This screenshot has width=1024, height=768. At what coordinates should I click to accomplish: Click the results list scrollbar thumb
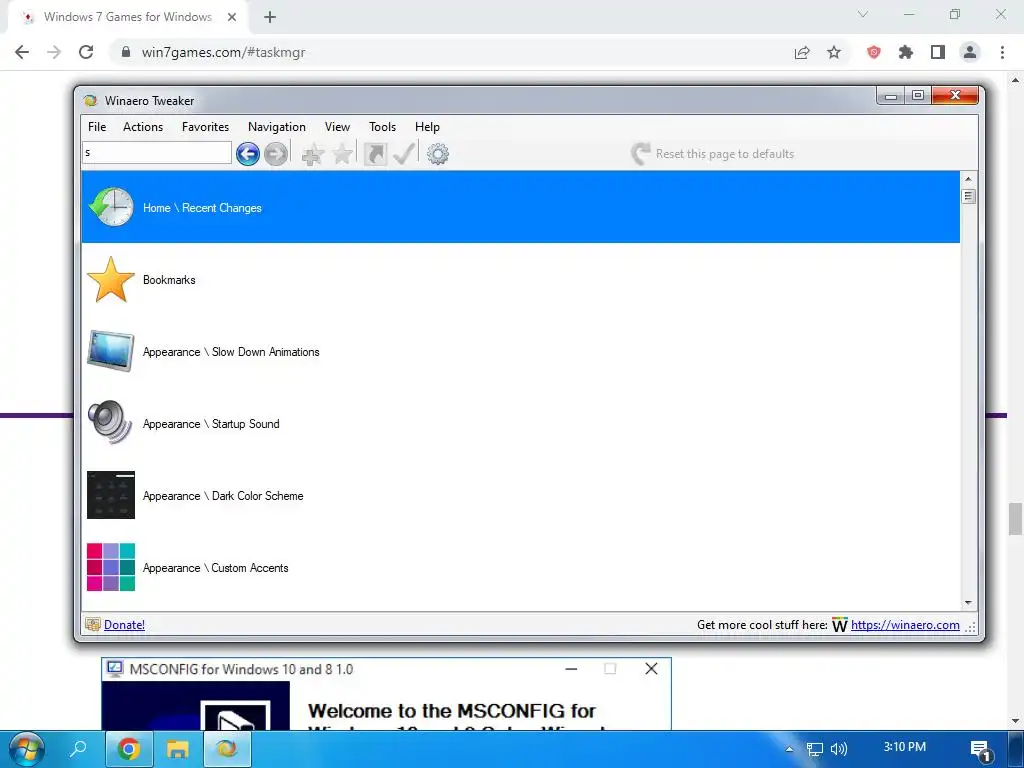tap(968, 196)
